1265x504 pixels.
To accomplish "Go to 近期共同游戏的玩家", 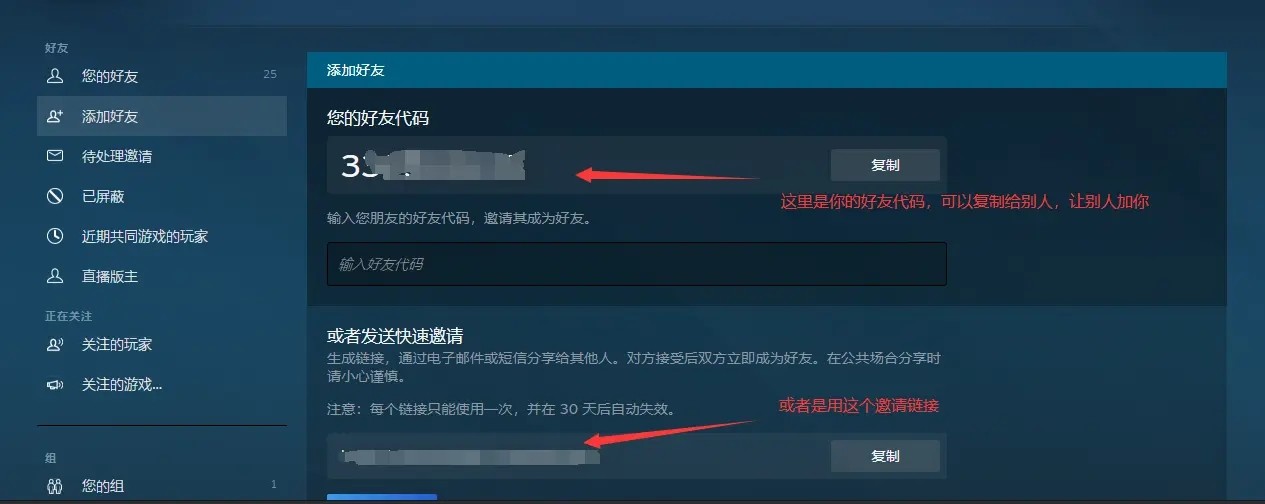I will (x=162, y=236).
